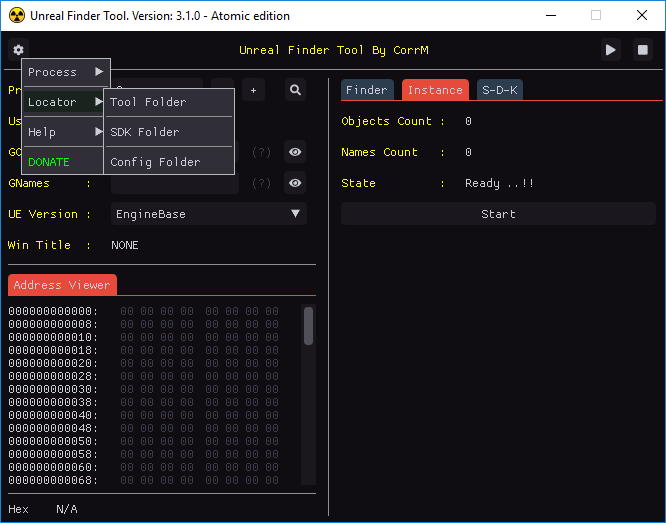
Task: Click the radioactive app icon in title bar
Action: [x=17, y=16]
